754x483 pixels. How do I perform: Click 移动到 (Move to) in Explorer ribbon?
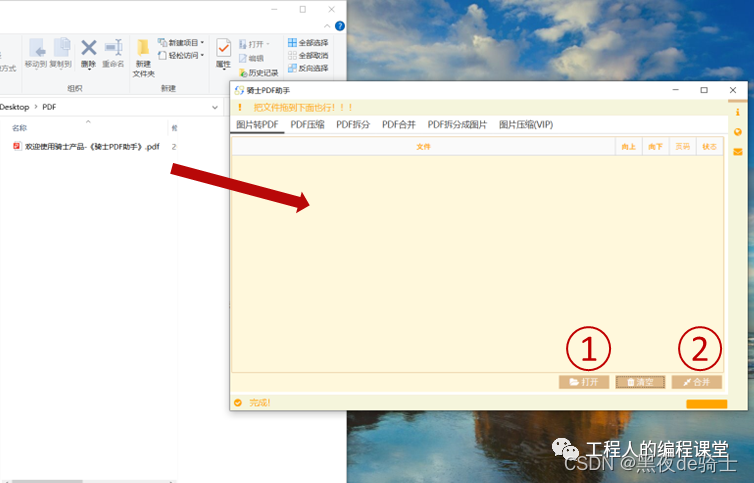pos(36,53)
